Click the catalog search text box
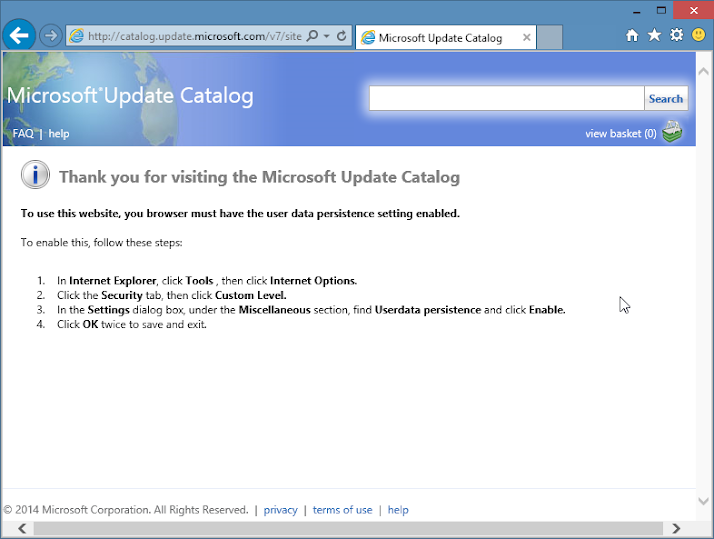The width and height of the screenshot is (714, 539). pyautogui.click(x=506, y=98)
